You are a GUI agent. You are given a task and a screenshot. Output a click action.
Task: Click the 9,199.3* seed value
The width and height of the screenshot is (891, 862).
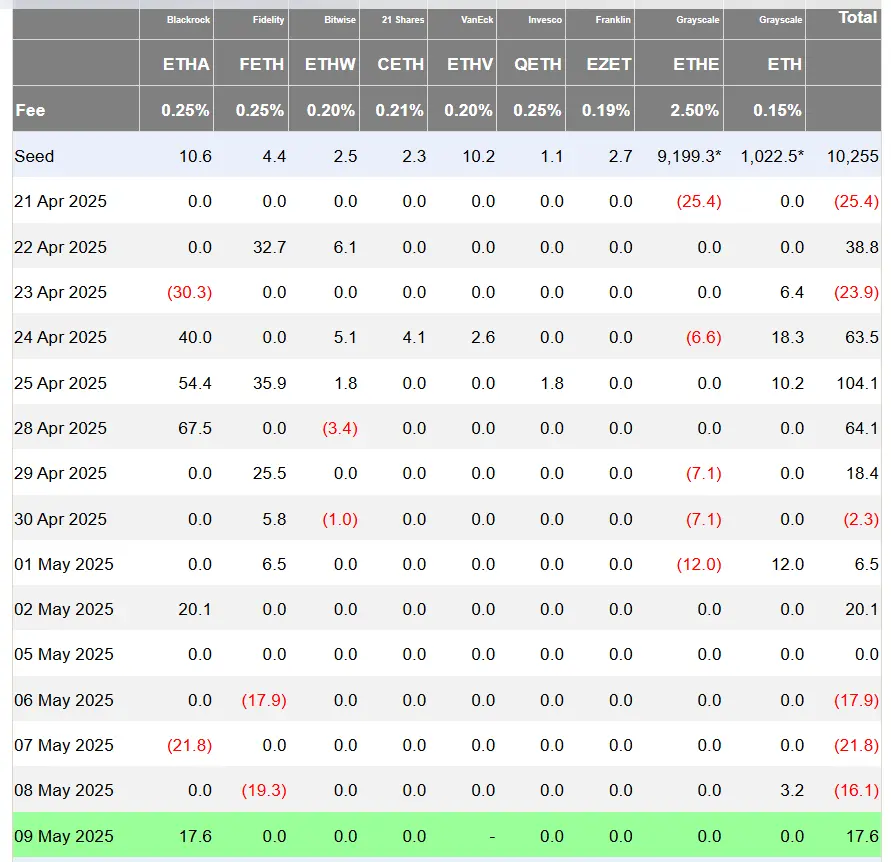pyautogui.click(x=689, y=156)
